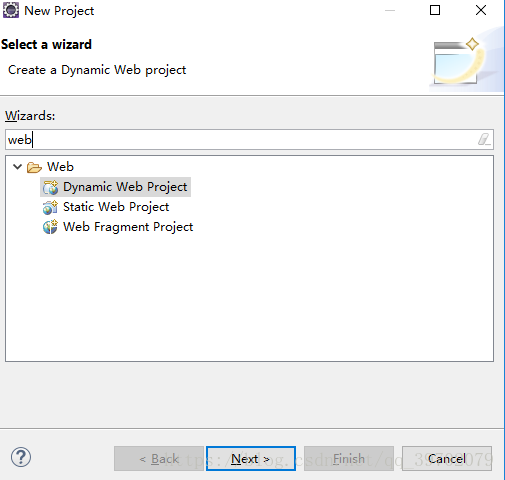Select the Web folder label in tree

tap(60, 167)
